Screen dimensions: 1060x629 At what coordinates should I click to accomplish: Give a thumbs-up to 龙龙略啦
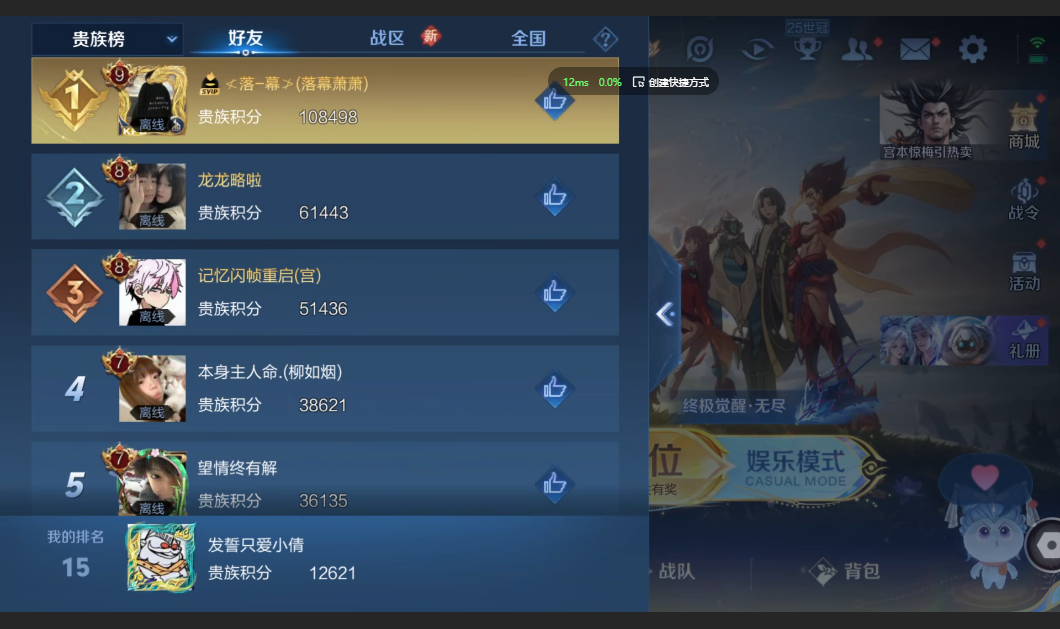(x=554, y=196)
